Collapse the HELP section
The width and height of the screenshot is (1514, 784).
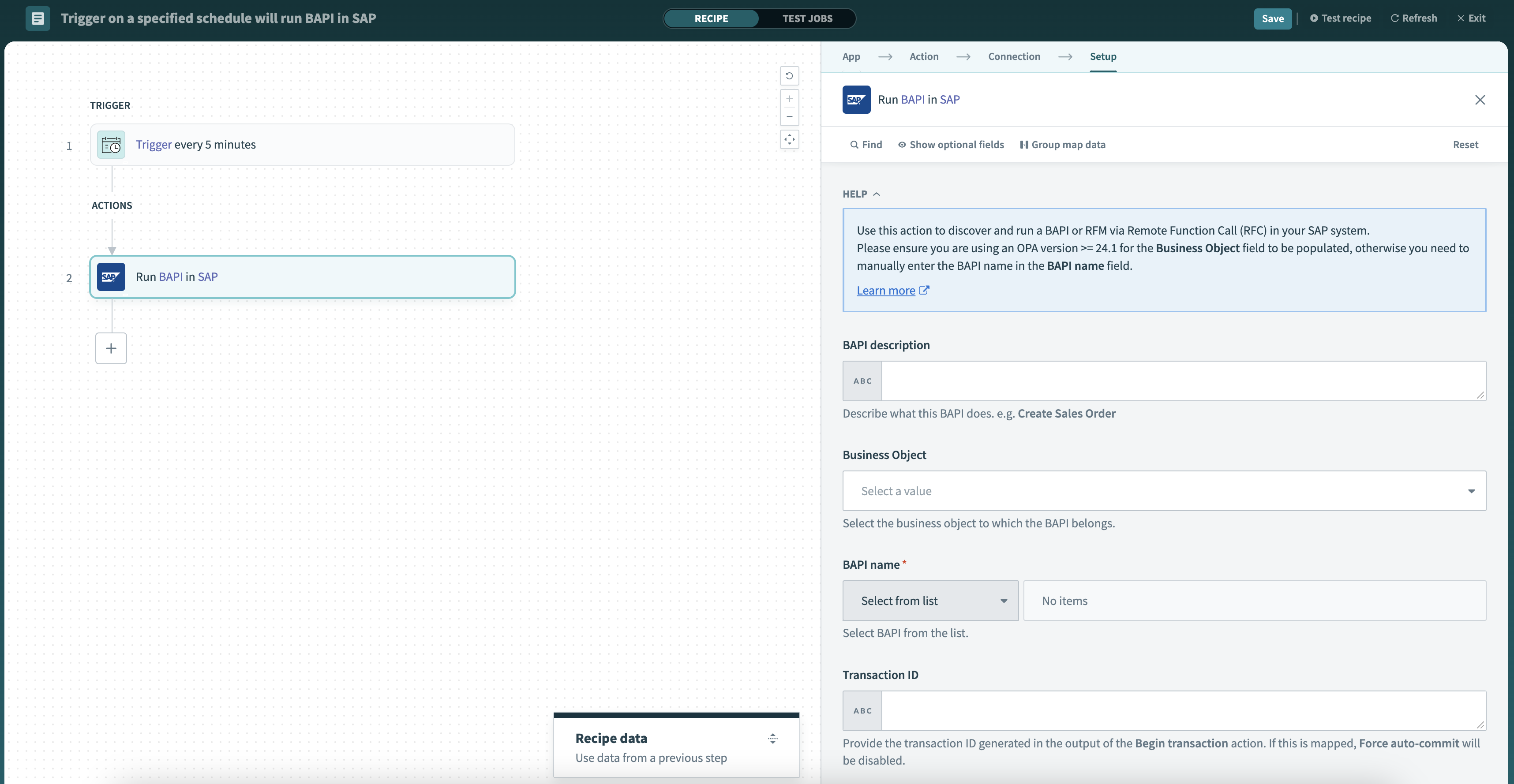click(x=861, y=194)
